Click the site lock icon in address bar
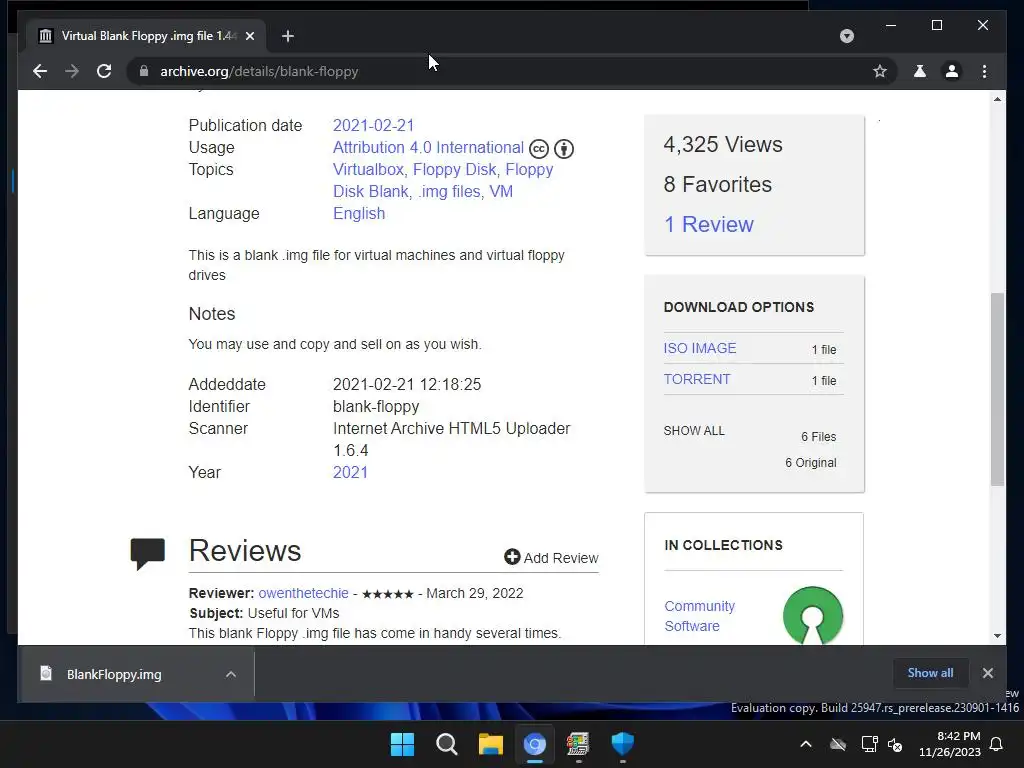 click(x=144, y=71)
